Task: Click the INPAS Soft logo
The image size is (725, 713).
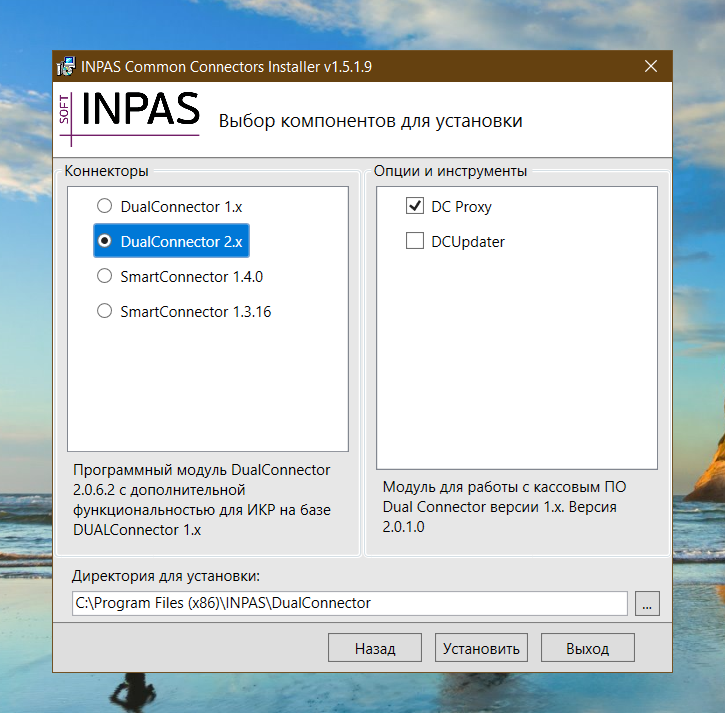Action: 129,111
